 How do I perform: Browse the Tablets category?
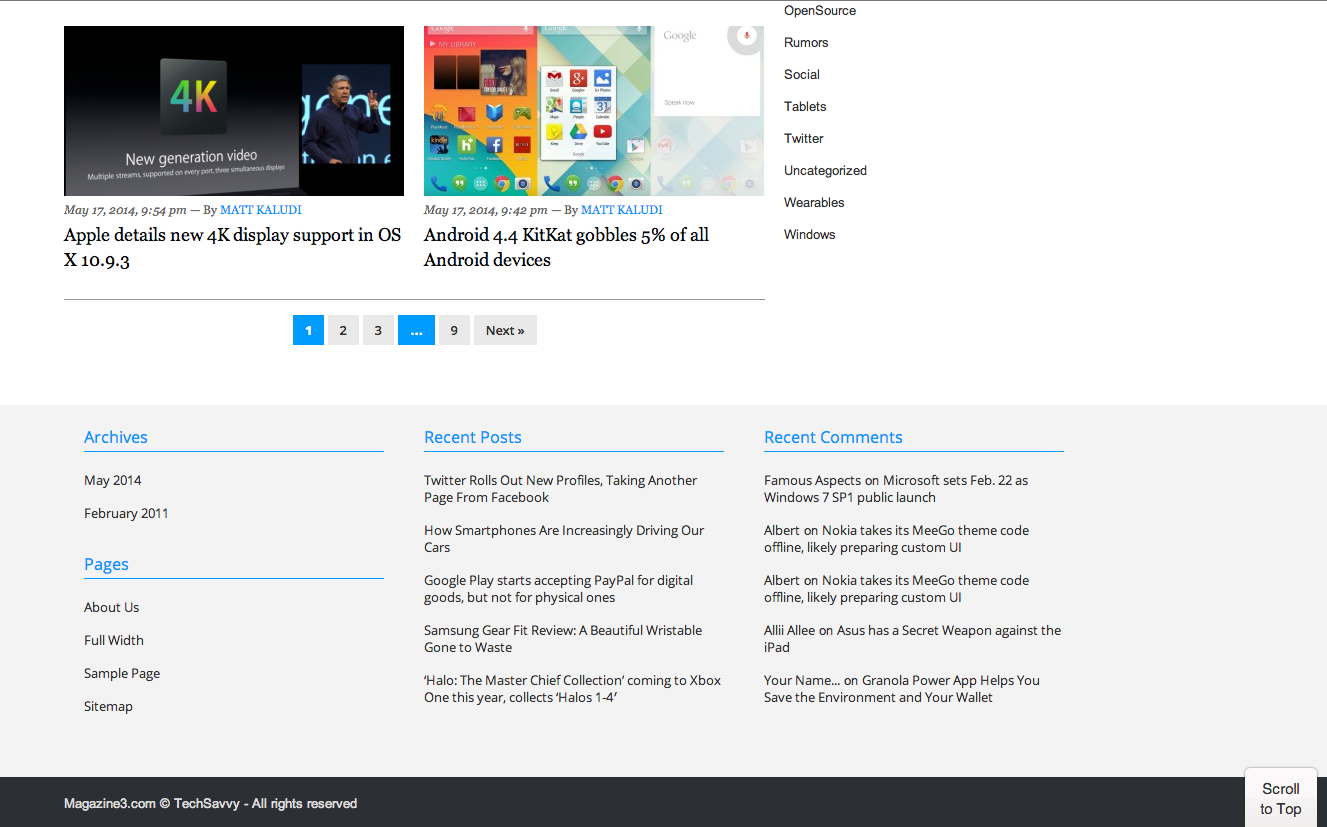click(805, 106)
